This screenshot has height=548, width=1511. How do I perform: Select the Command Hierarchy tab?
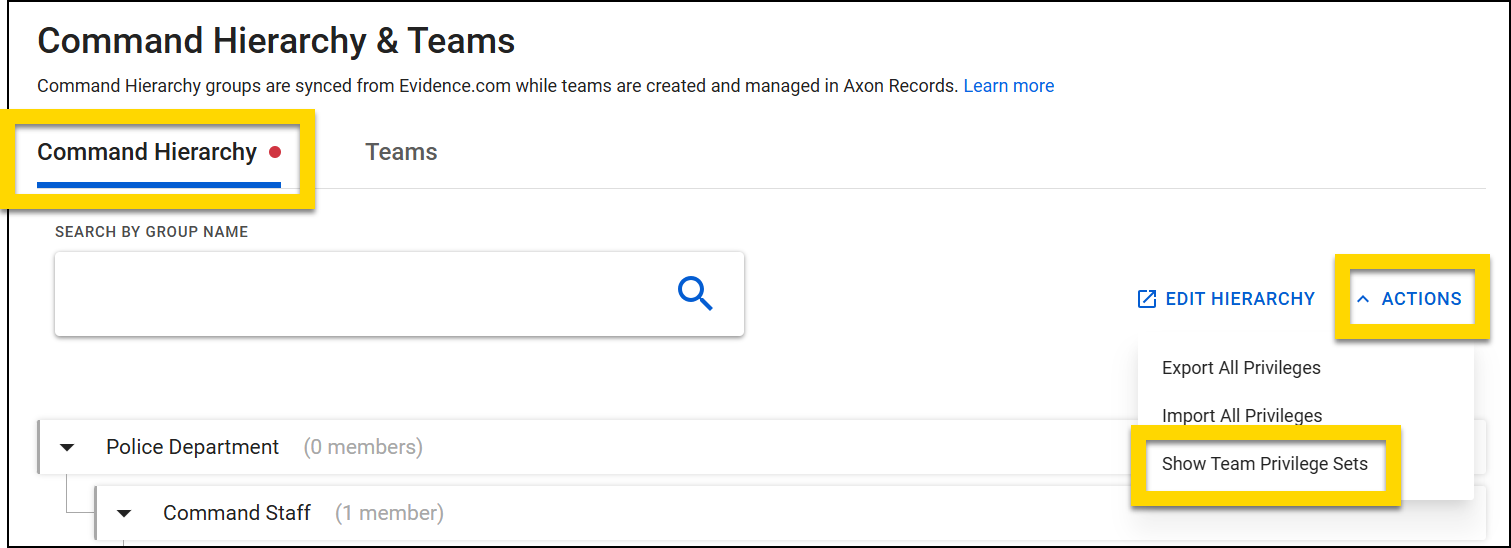147,152
